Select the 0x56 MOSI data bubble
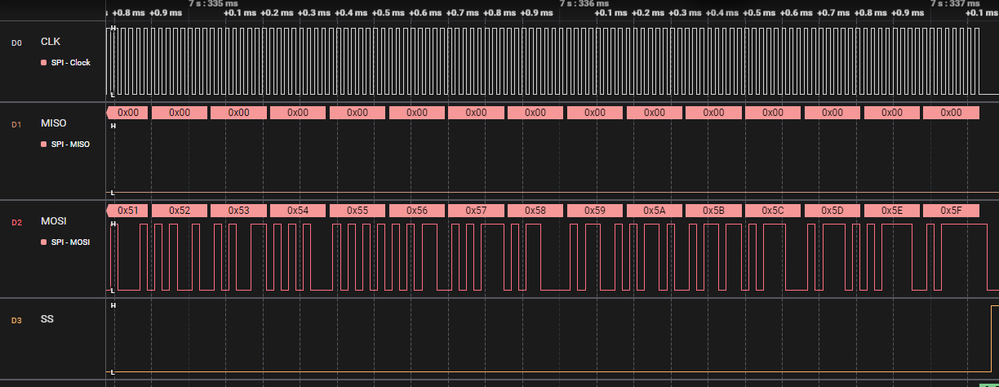The height and width of the screenshot is (387, 999). (x=417, y=210)
